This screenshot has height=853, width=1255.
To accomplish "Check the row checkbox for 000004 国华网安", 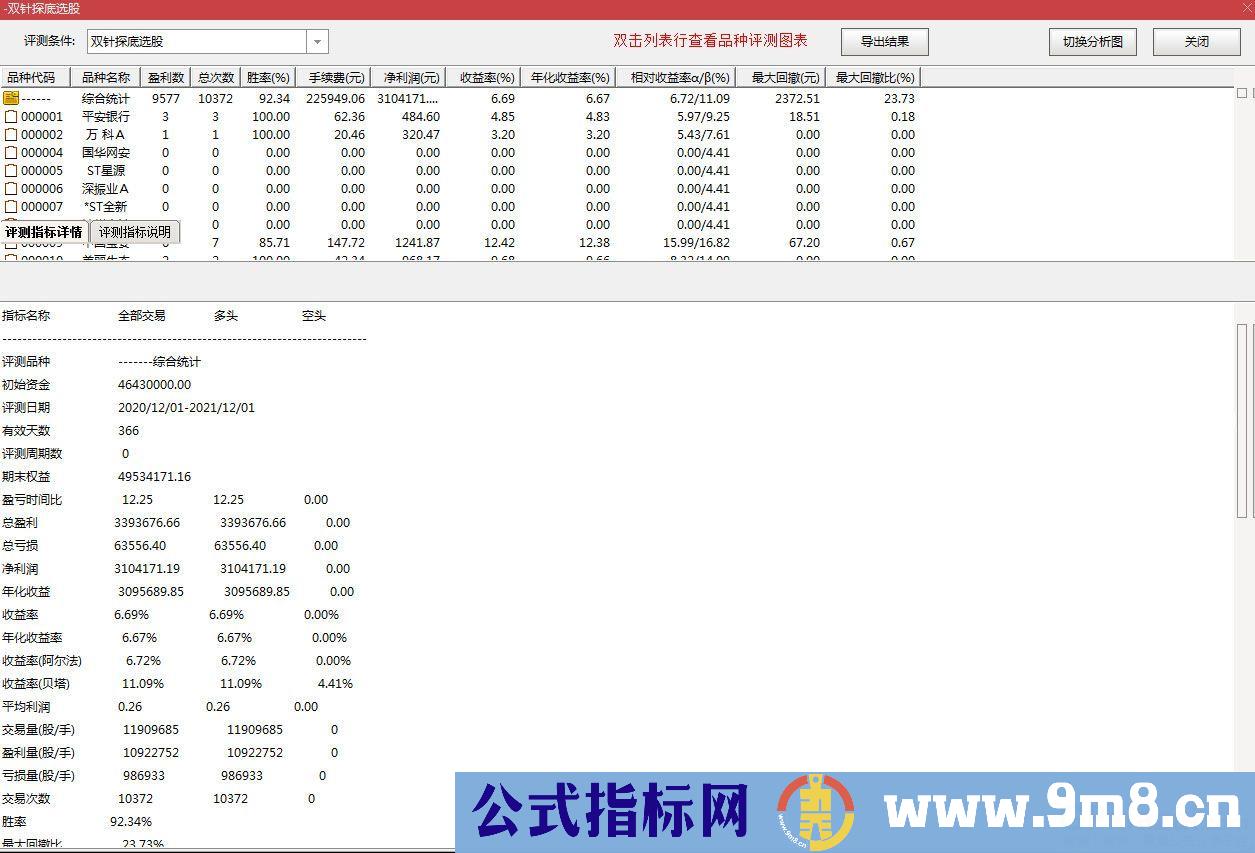I will coord(13,152).
